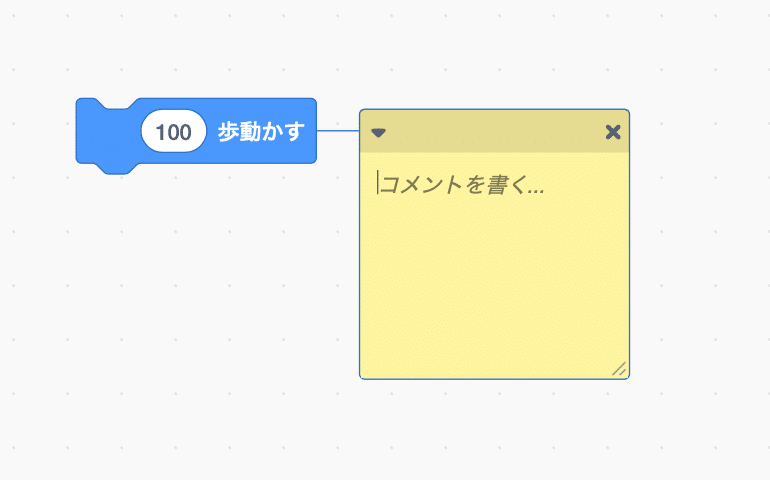Click the comment's diagonal resize handle
The height and width of the screenshot is (480, 770).
click(619, 368)
